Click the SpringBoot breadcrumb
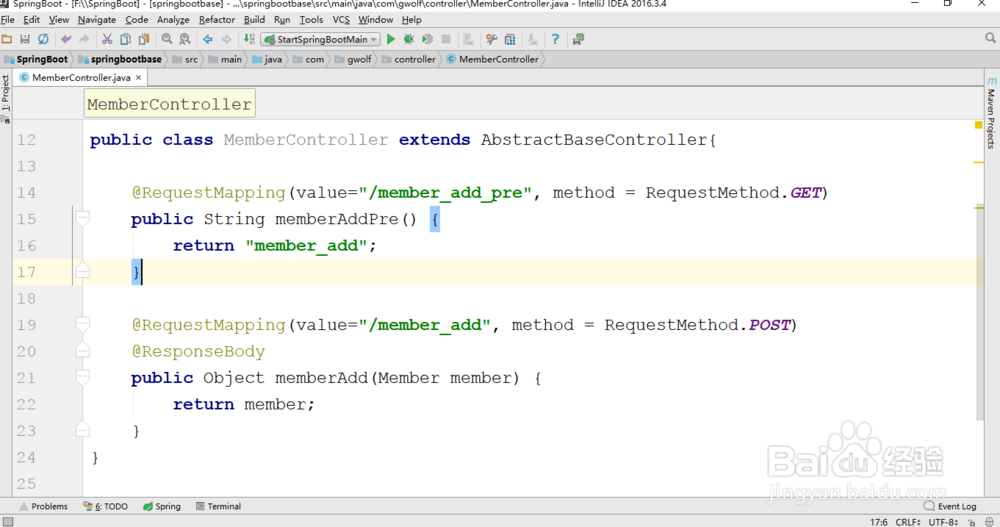The image size is (1000, 527). click(36, 59)
